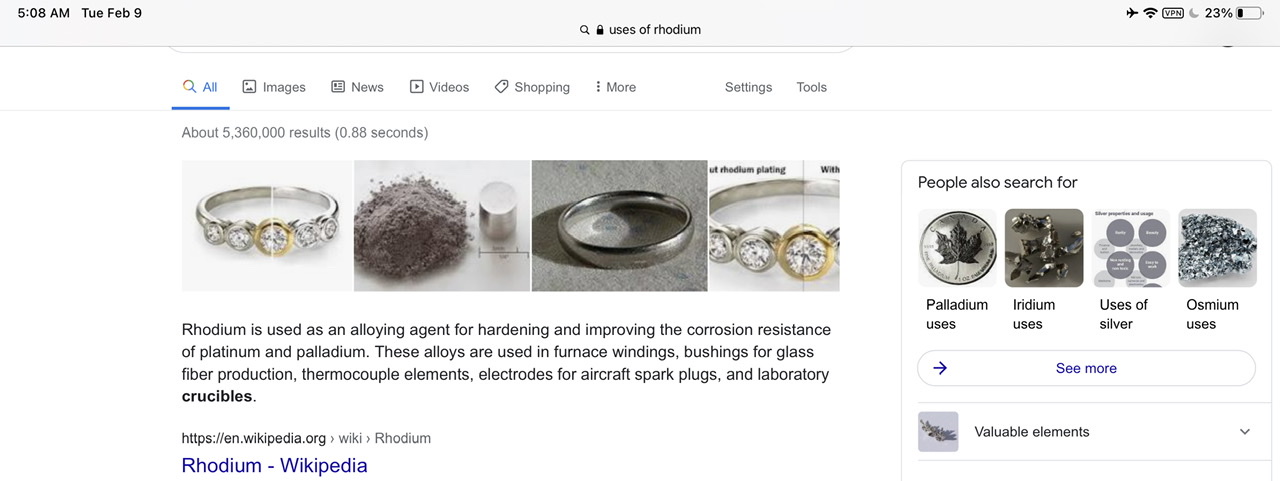Tap the VPN status indicator

1173,13
